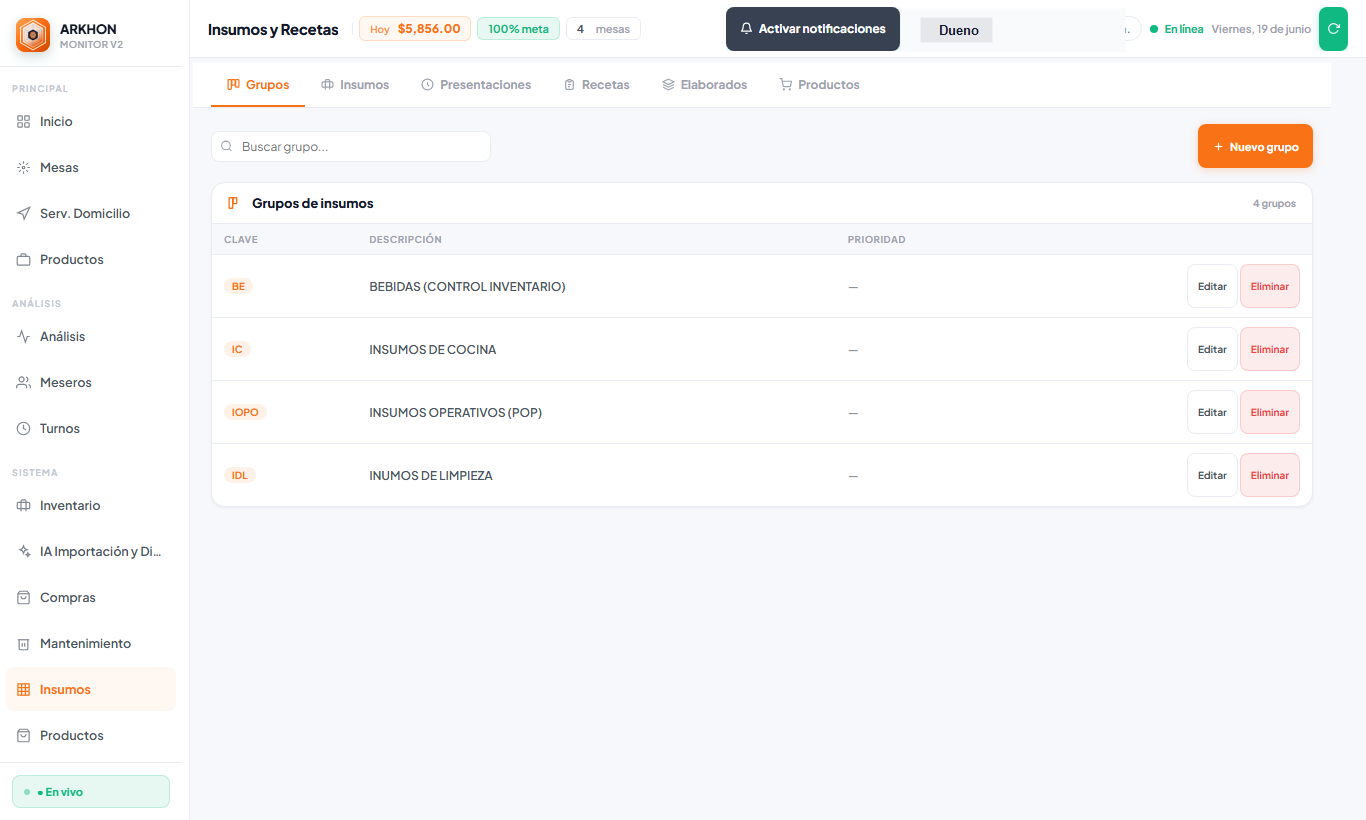Open the Elaborados tab
This screenshot has height=820, width=1366.
click(704, 85)
